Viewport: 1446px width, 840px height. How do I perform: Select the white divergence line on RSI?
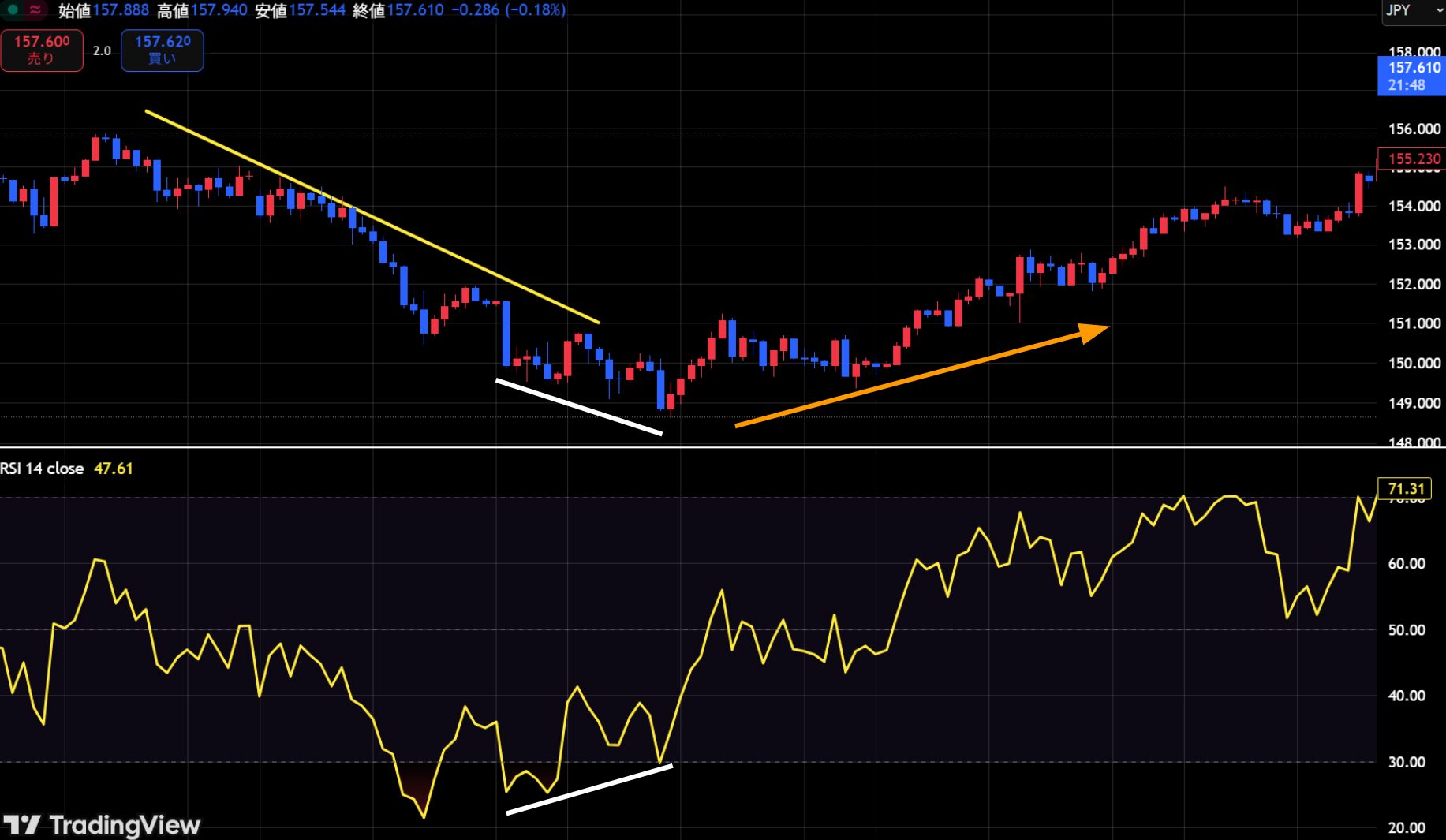[589, 789]
